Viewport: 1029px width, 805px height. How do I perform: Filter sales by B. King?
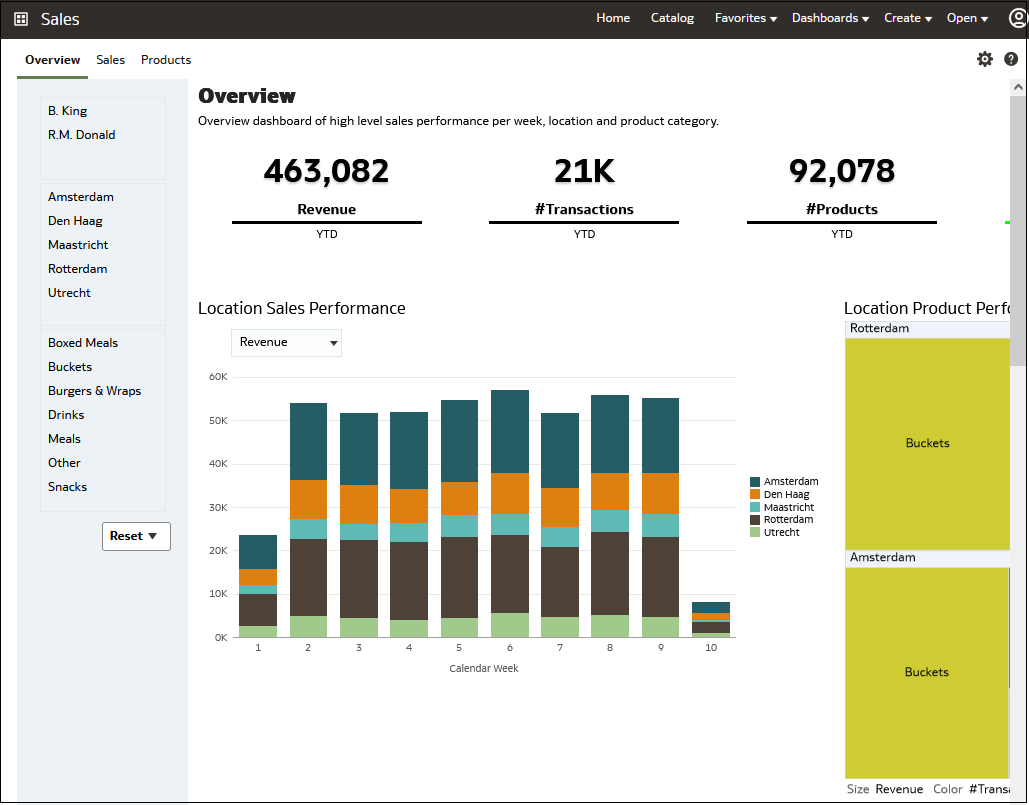67,110
